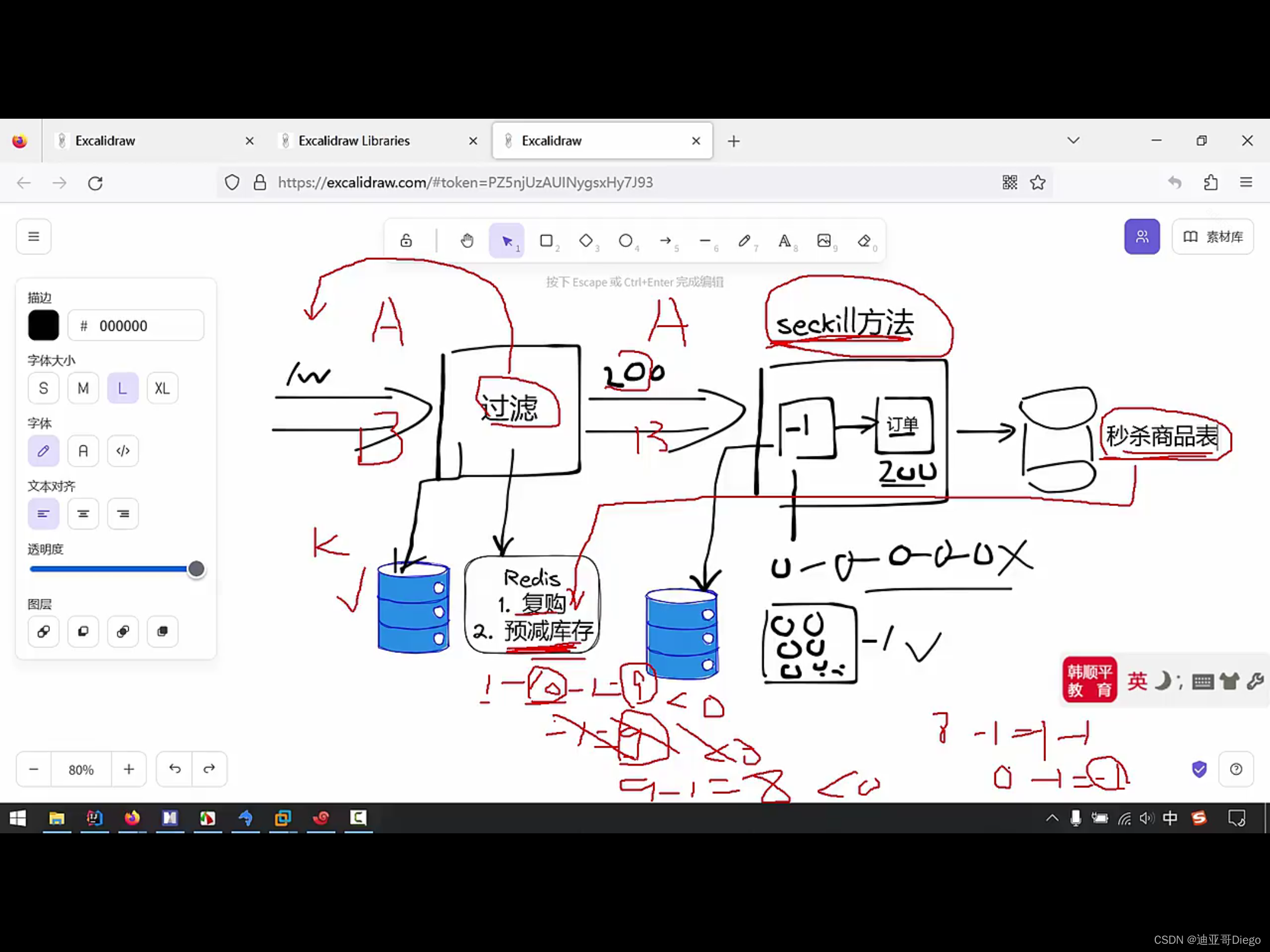Open Firefox from the taskbar
Image resolution: width=1270 pixels, height=952 pixels.
132,818
